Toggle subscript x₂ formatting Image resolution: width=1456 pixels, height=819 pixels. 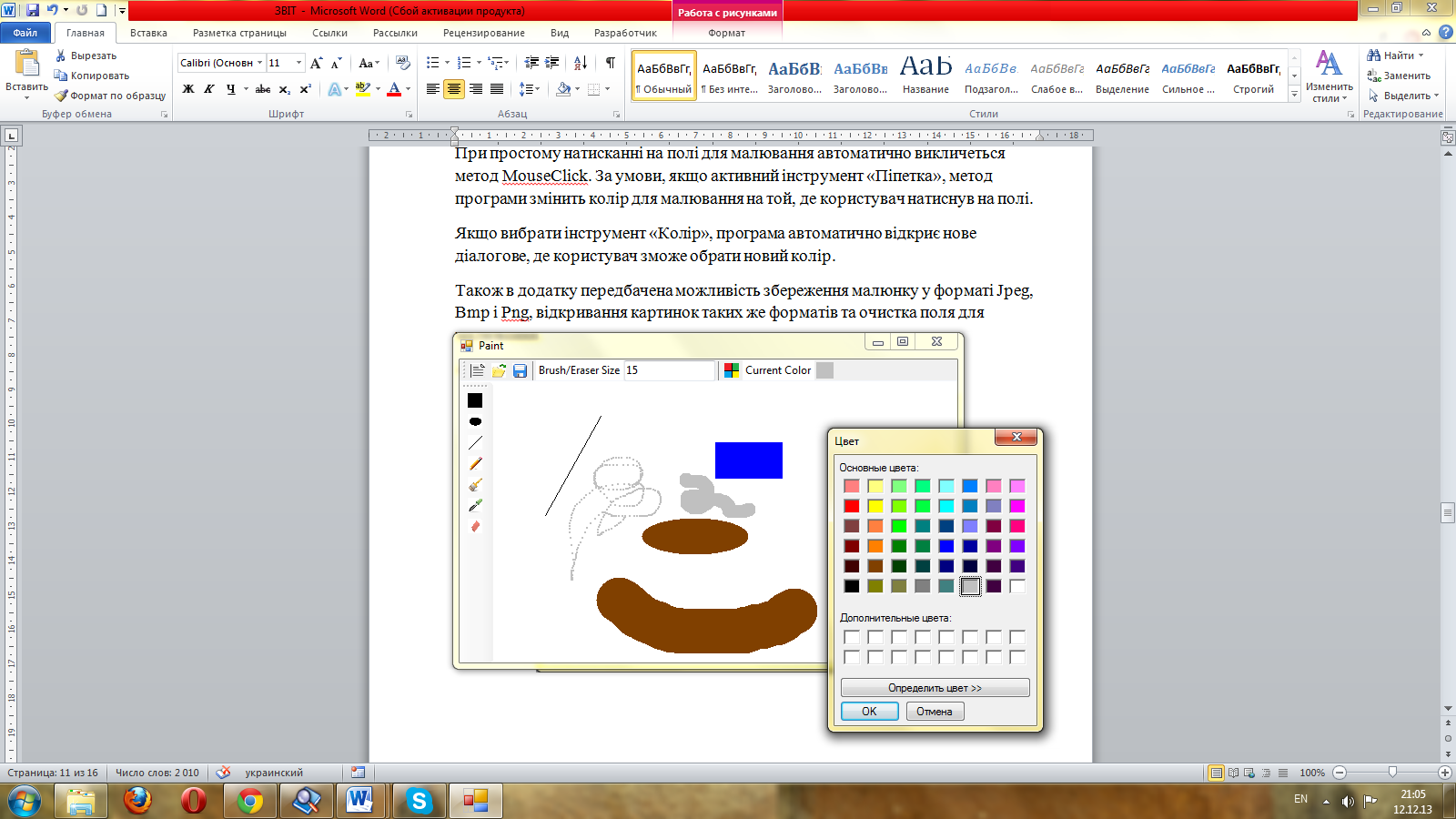tap(284, 89)
